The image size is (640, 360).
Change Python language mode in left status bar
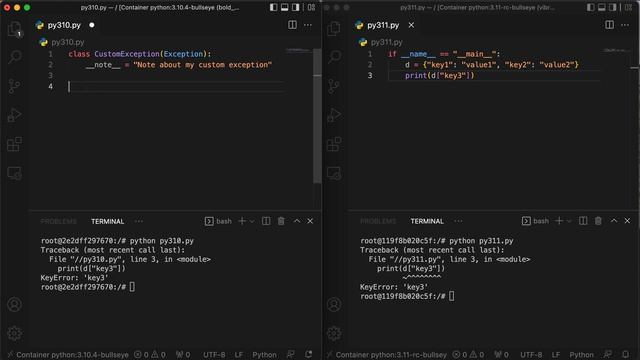coord(264,355)
